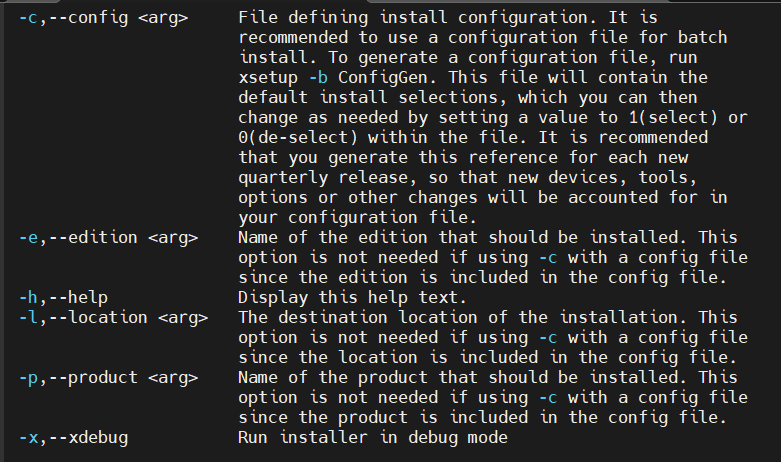Click the text 'File defining install configuration.'
This screenshot has height=462, width=781.
click(x=417, y=18)
